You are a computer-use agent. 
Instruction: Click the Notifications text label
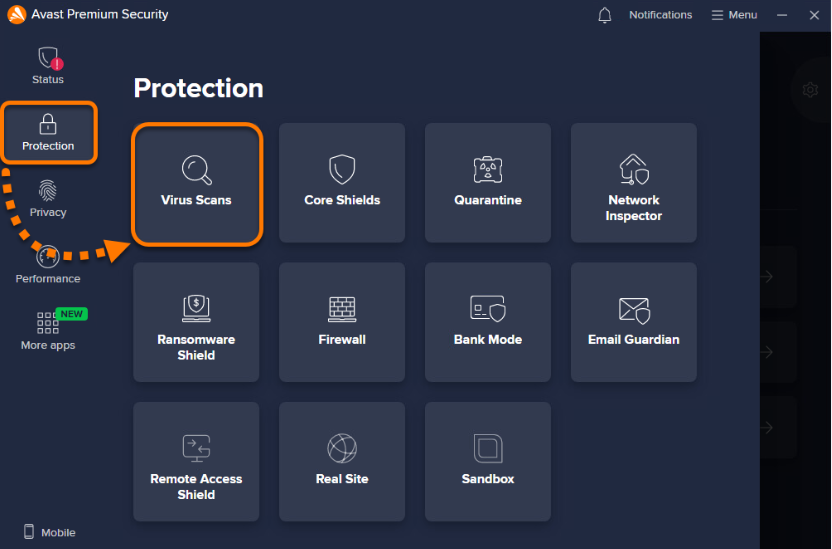click(x=661, y=15)
